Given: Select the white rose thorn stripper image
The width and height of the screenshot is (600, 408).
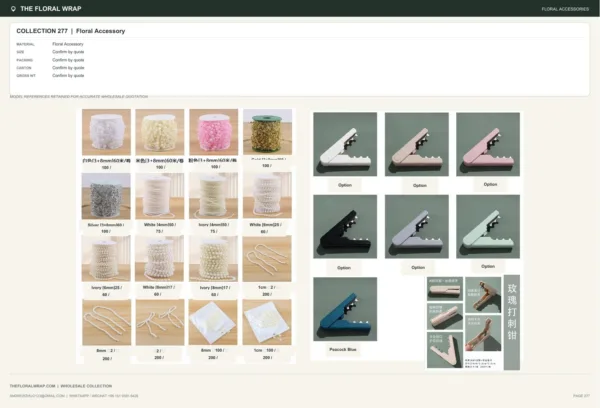Looking at the screenshot, I should pos(345,144).
